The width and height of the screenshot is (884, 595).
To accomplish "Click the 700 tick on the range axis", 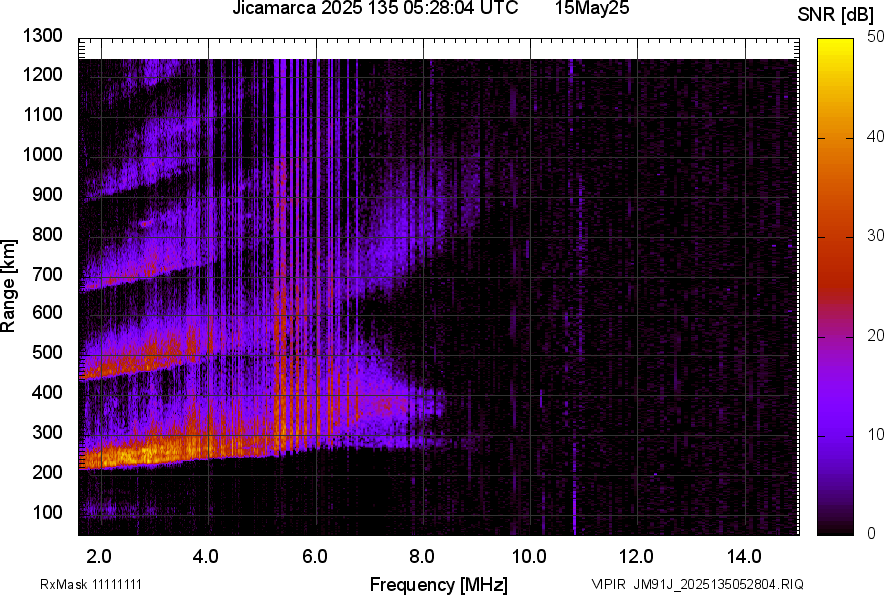I will (50, 274).
